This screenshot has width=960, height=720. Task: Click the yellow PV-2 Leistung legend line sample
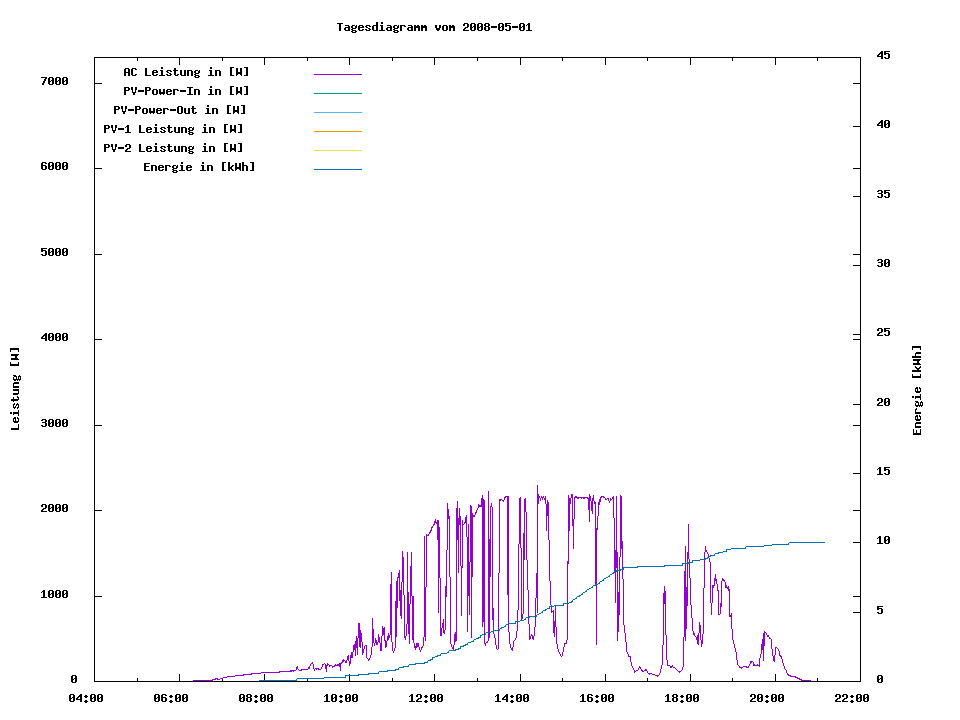click(x=337, y=150)
